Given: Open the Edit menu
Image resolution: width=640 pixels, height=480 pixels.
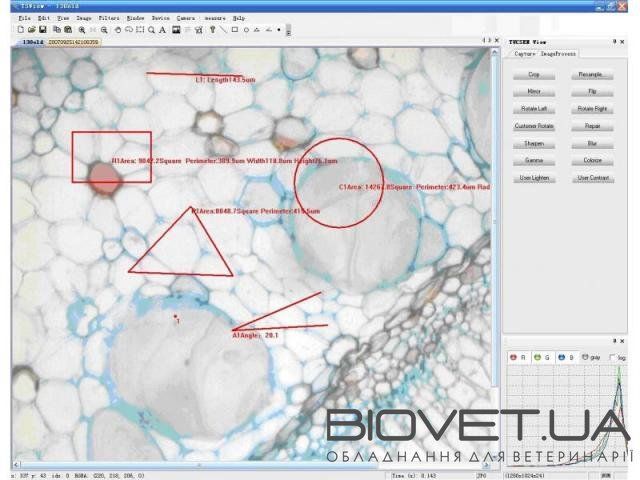Looking at the screenshot, I should click(44, 18).
